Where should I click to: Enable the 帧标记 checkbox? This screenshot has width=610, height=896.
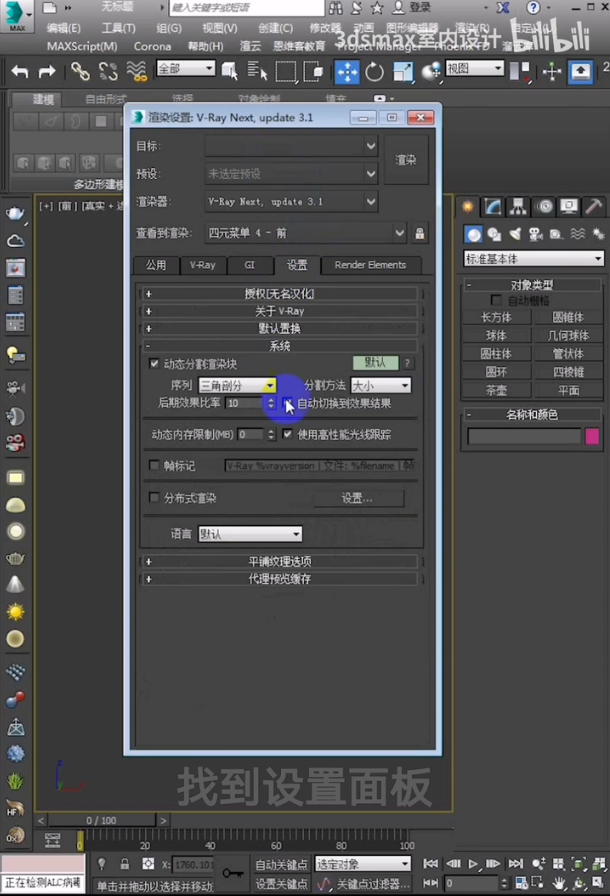click(x=154, y=466)
